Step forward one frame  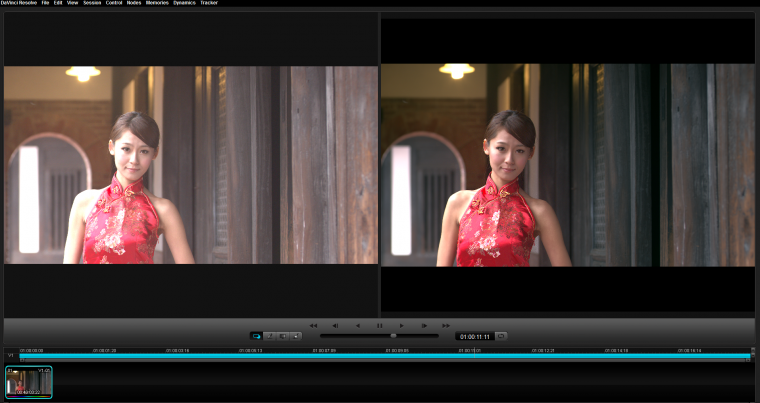[424, 325]
